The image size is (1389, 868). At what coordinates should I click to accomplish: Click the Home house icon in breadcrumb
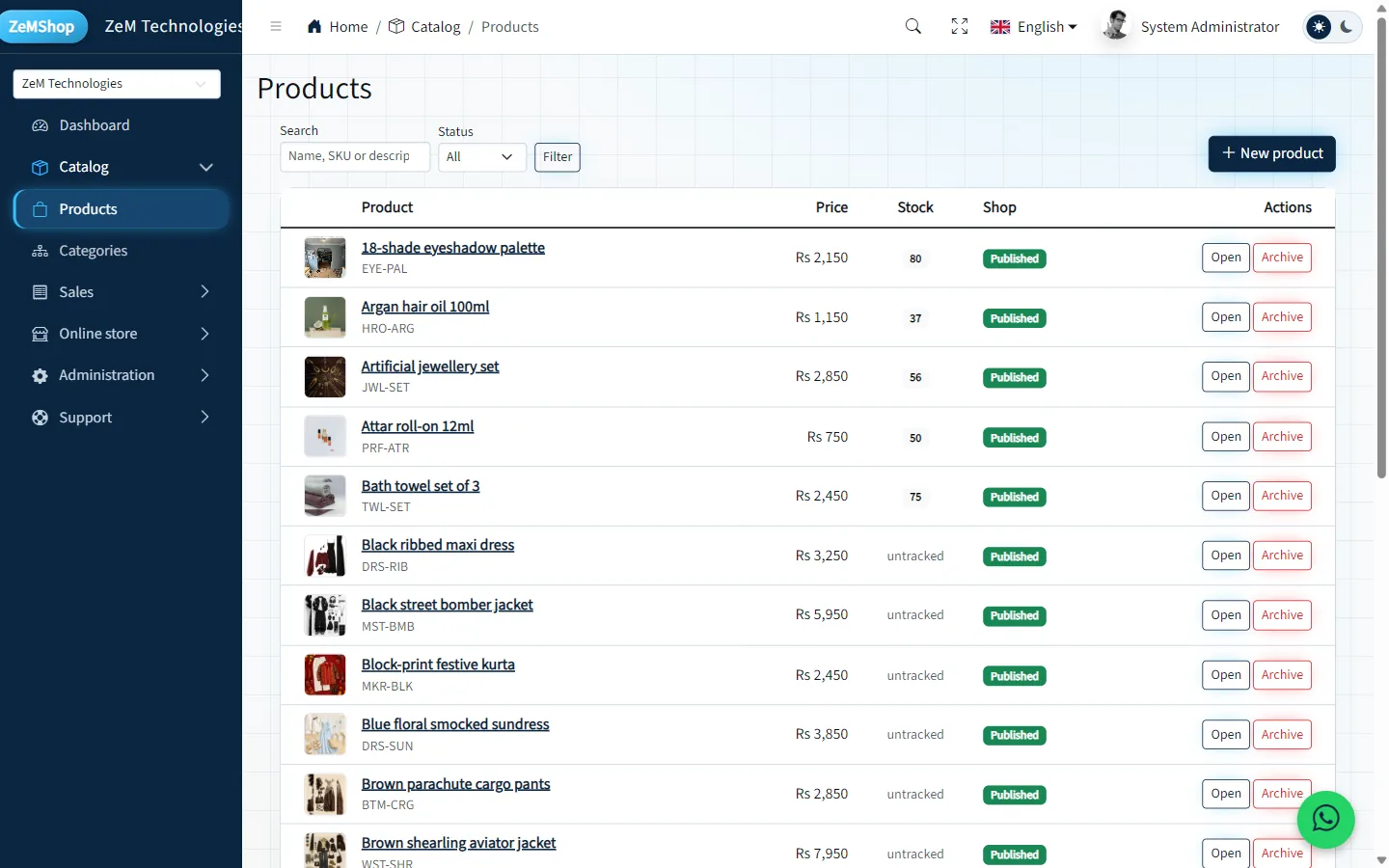click(x=314, y=27)
